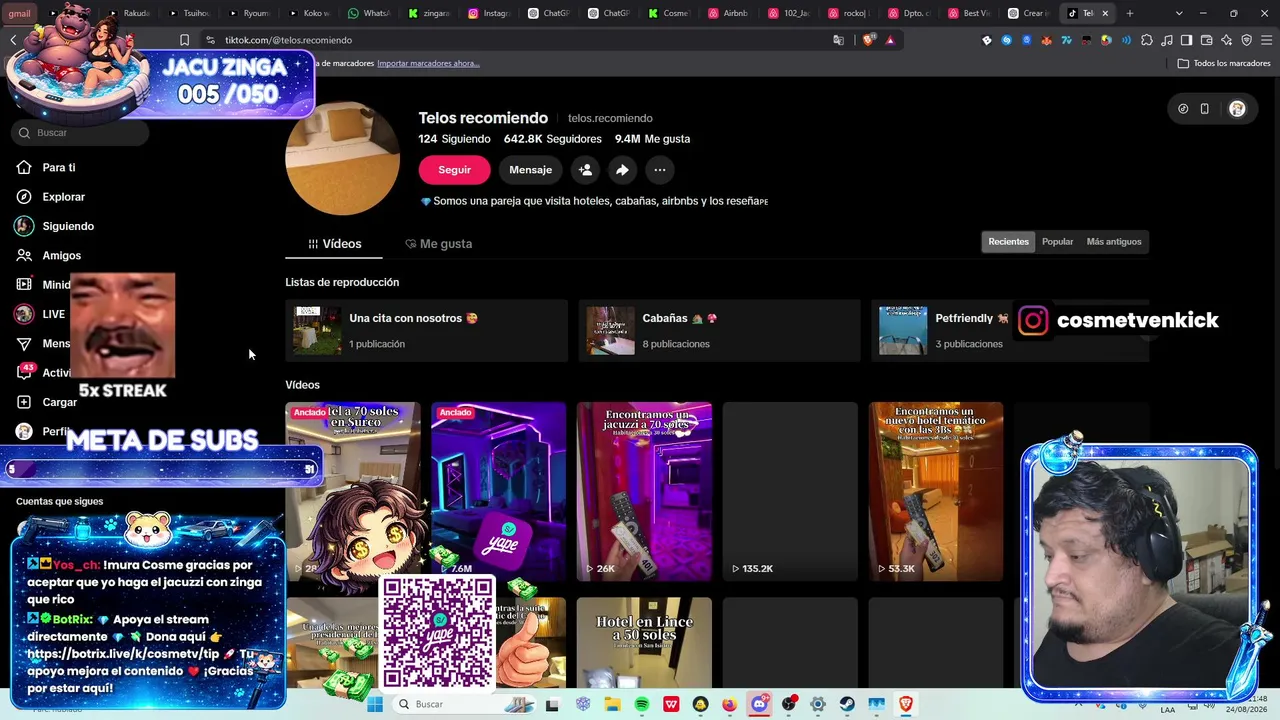Open Discord from the taskbar

759,704
